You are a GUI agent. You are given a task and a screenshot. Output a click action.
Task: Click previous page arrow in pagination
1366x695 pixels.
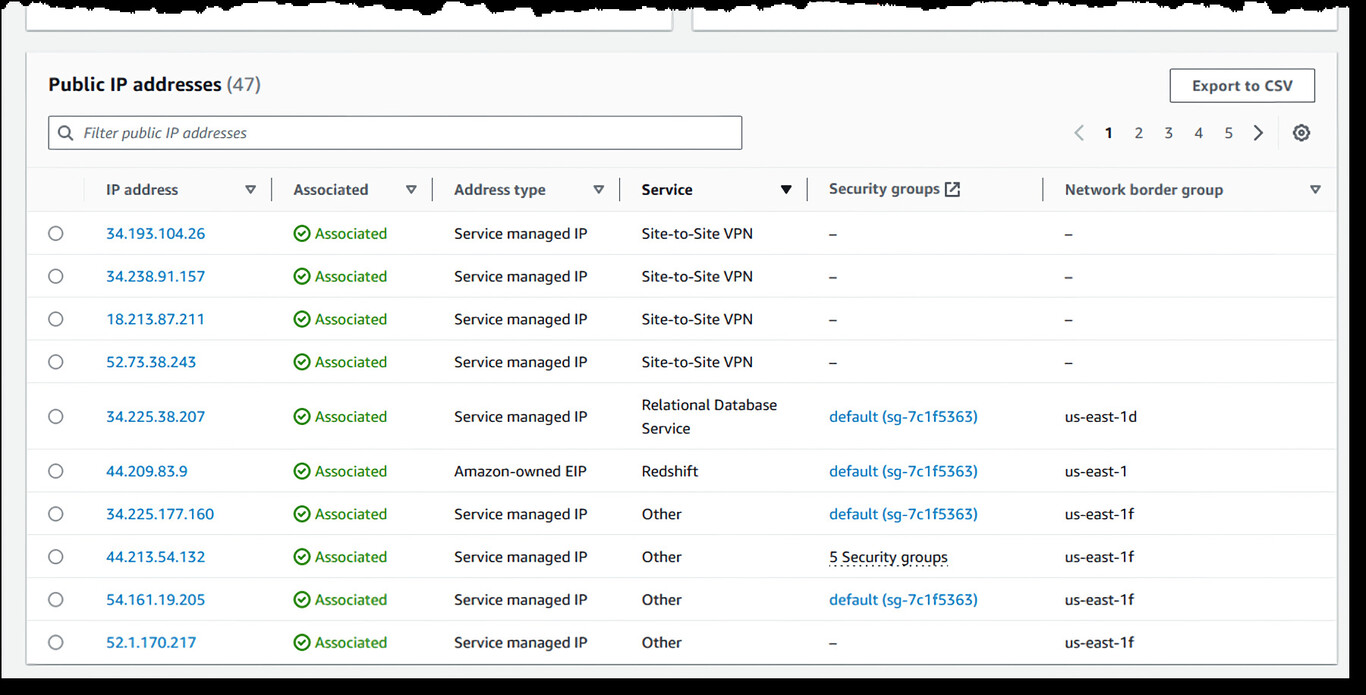tap(1079, 133)
